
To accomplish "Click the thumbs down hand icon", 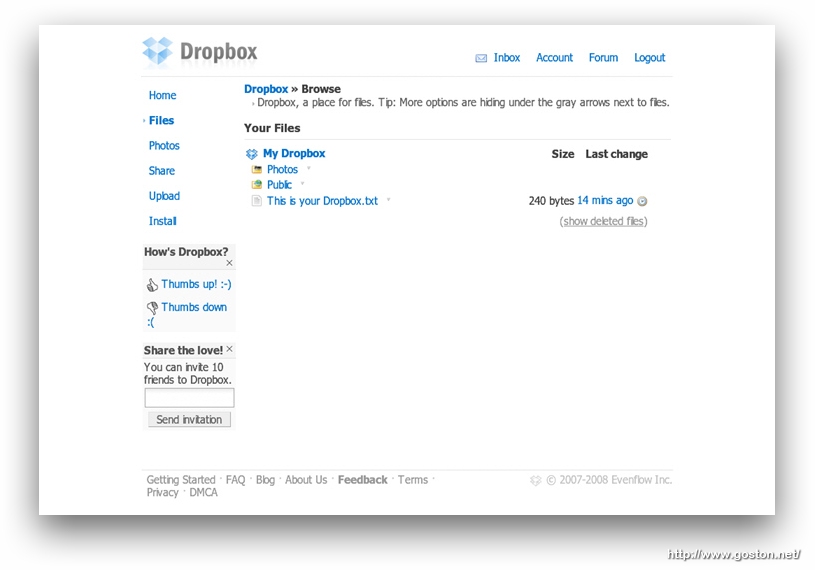I will click(x=152, y=308).
